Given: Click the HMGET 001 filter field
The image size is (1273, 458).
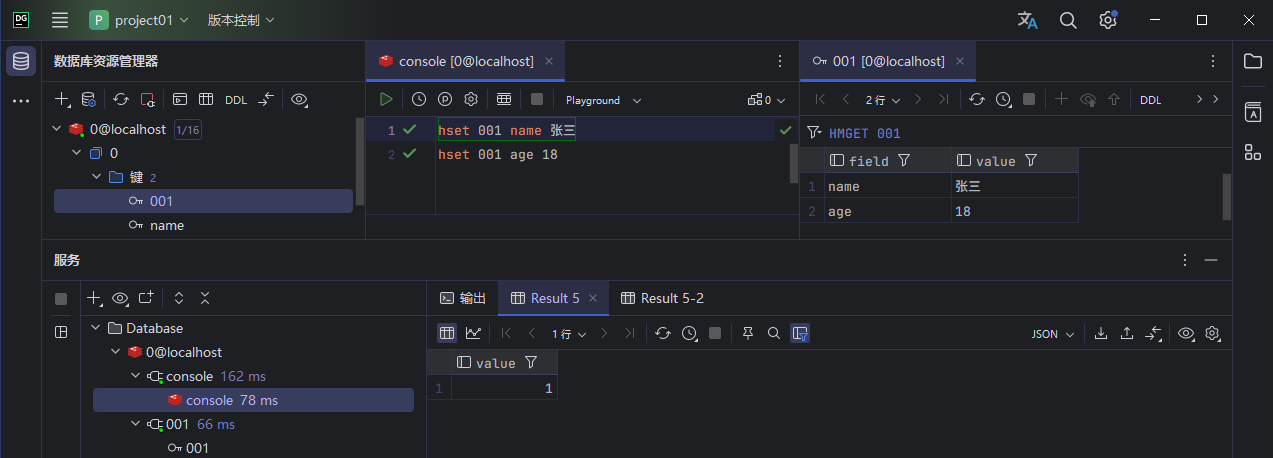Looking at the screenshot, I should [865, 133].
